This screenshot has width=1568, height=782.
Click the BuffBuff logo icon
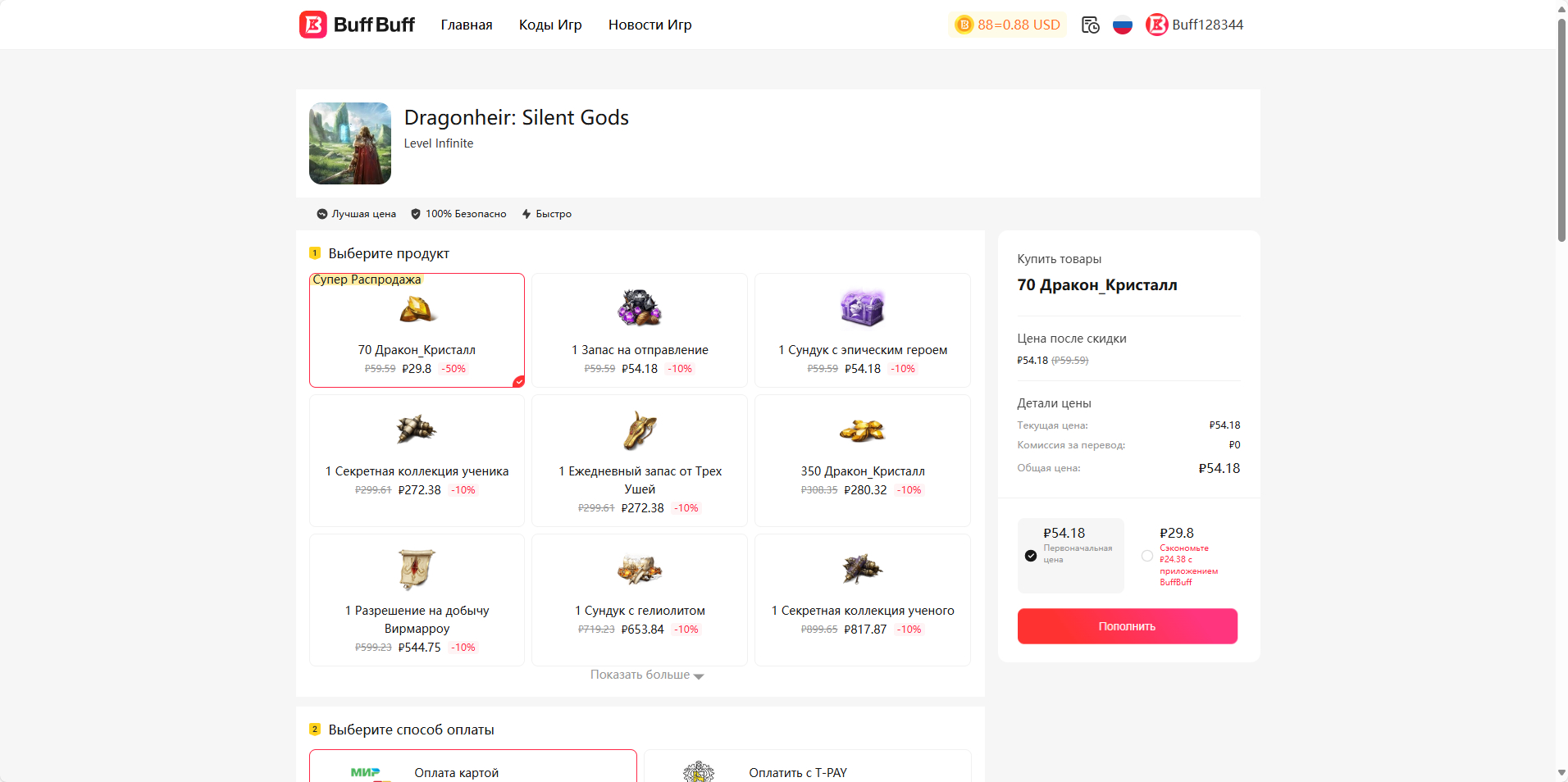[x=313, y=25]
